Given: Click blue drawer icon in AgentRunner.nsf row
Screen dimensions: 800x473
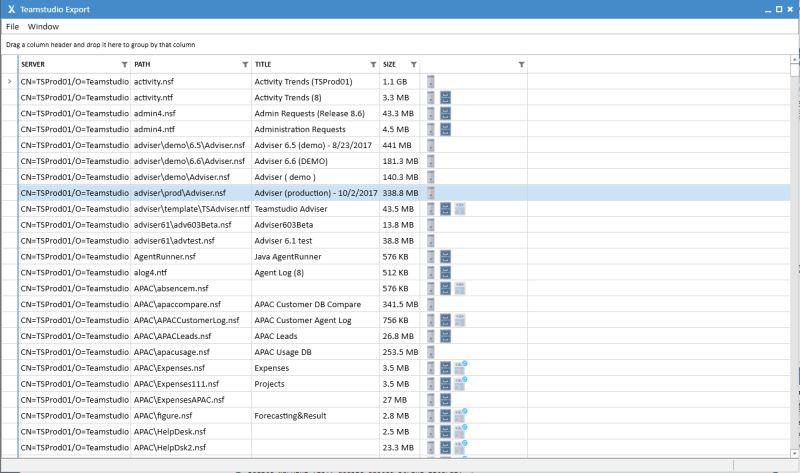Looking at the screenshot, I should (445, 257).
